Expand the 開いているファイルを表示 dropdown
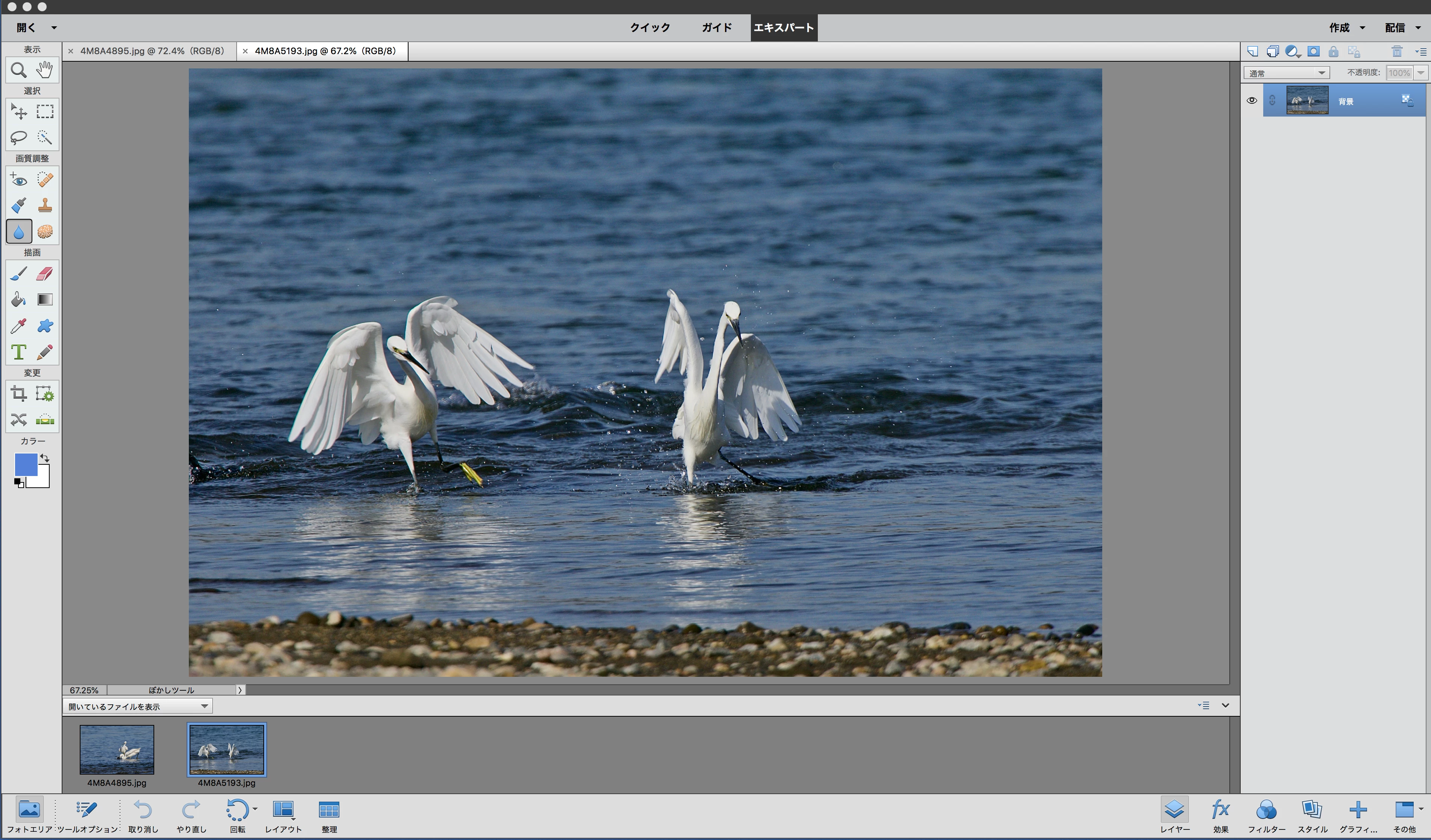 [x=137, y=706]
